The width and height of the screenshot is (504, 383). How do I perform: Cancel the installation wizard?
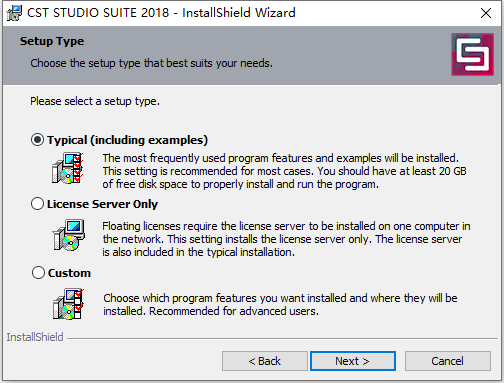tap(448, 361)
